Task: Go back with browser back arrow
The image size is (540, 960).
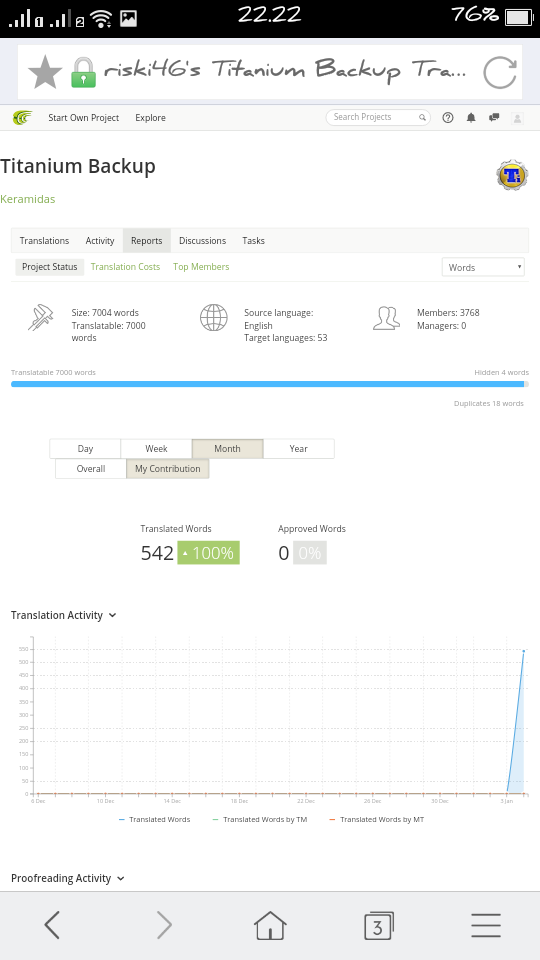Action: (x=53, y=924)
